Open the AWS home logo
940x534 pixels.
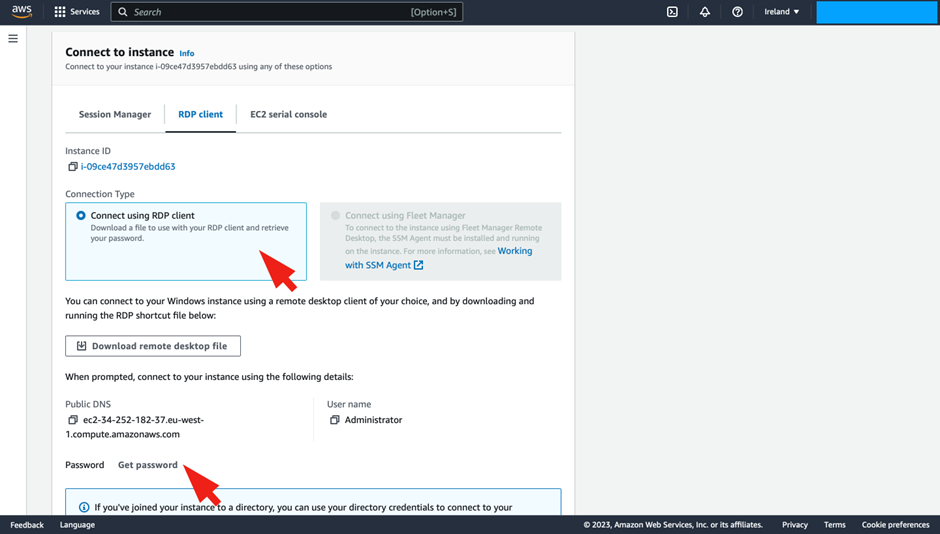point(22,11)
